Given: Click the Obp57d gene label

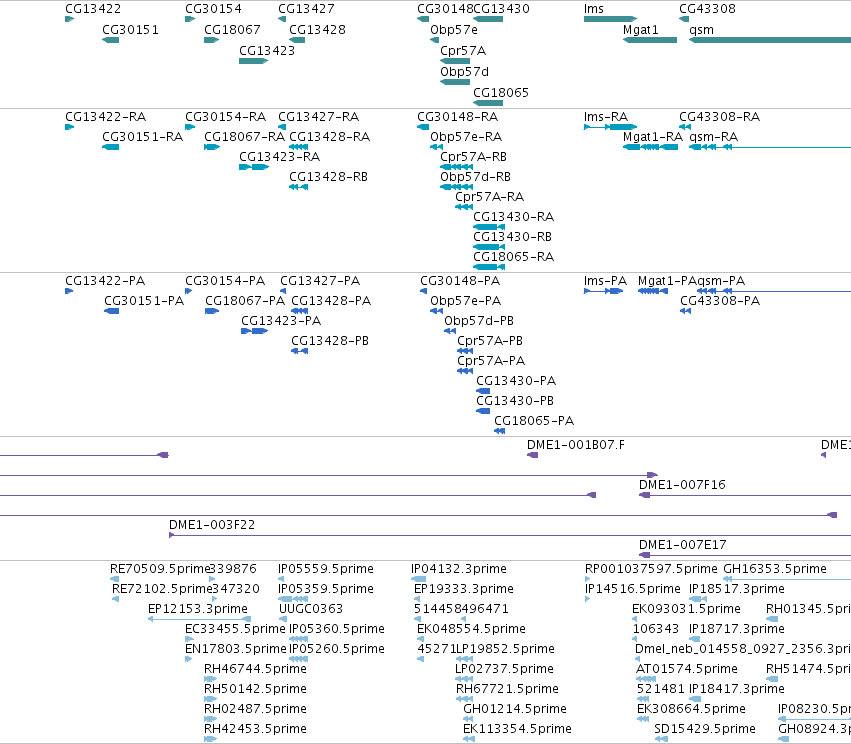Looking at the screenshot, I should pos(464,72).
